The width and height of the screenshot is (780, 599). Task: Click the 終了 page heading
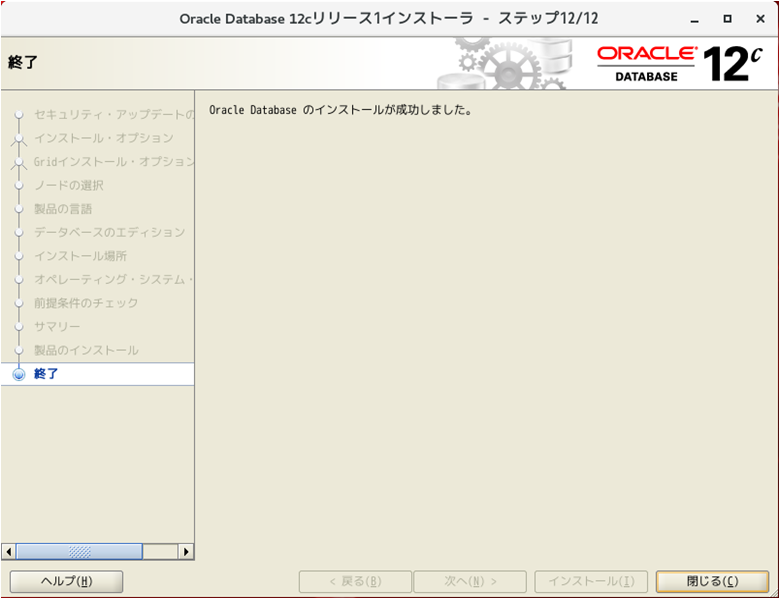tap(23, 63)
